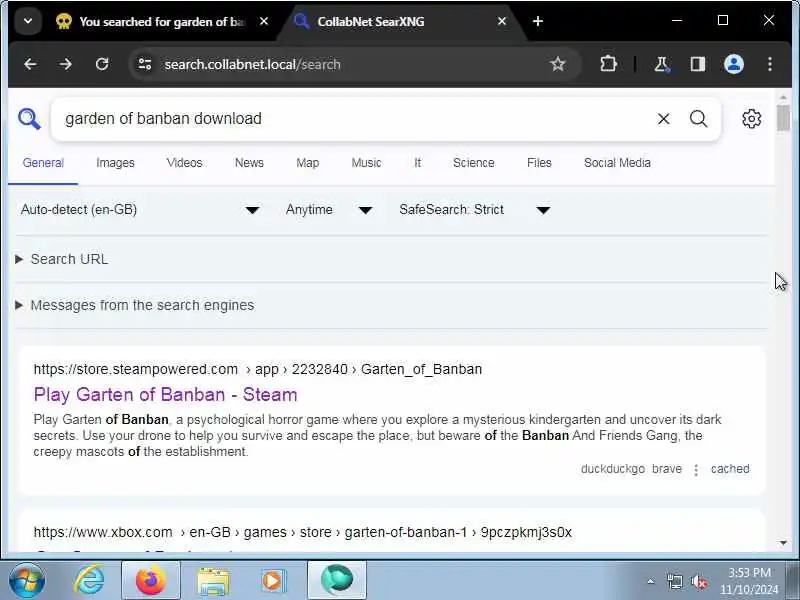This screenshot has height=600, width=800.
Task: Open SearXNG preferences gear
Action: (x=751, y=119)
